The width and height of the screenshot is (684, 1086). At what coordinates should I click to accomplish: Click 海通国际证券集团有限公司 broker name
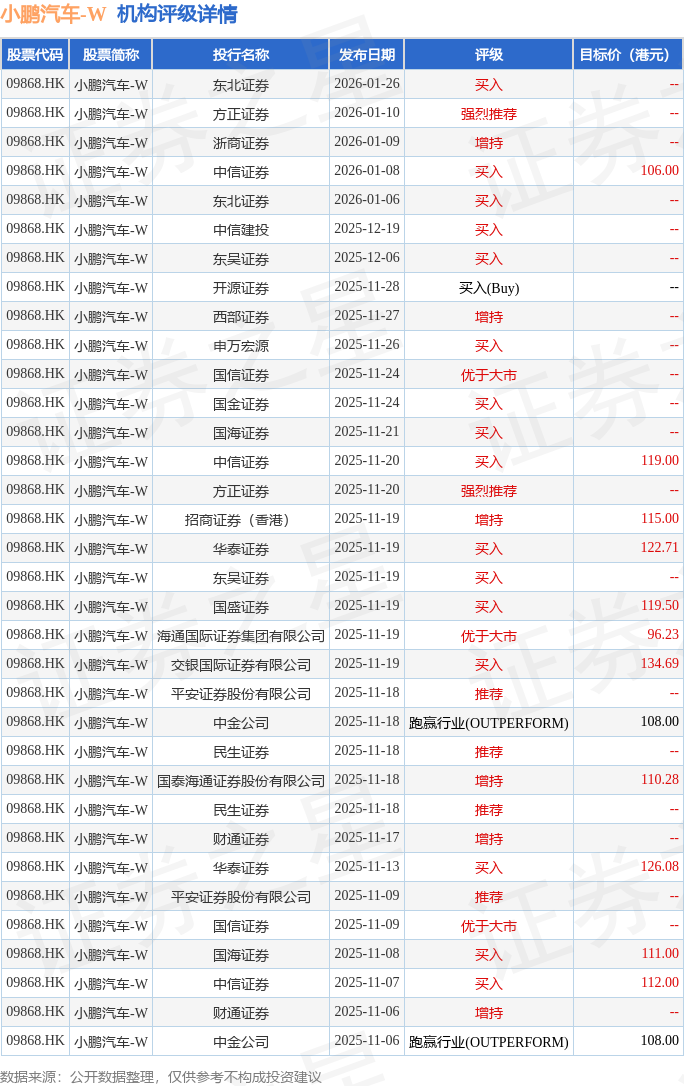[241, 636]
